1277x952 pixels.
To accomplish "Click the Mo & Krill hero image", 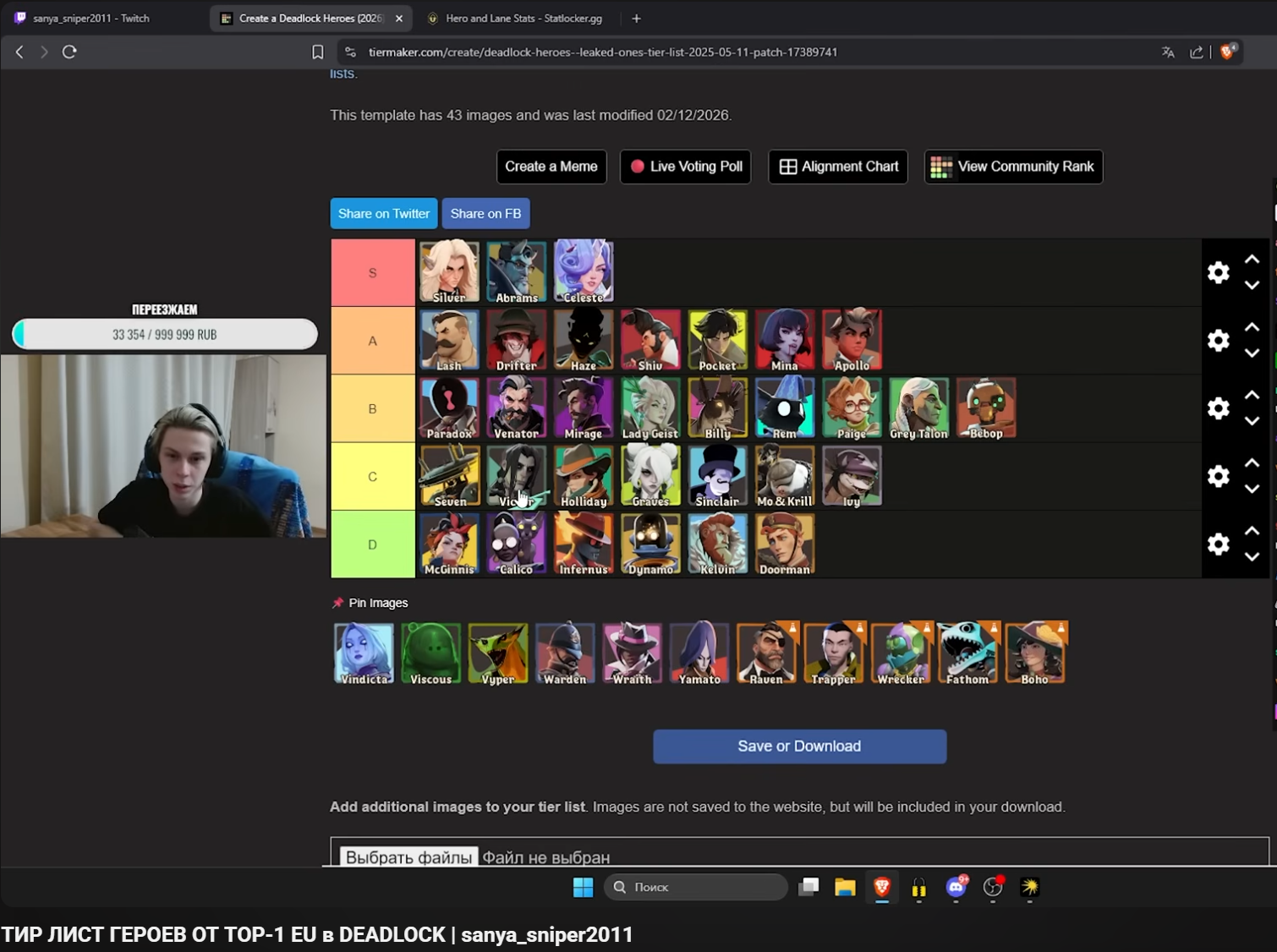I will tap(785, 475).
